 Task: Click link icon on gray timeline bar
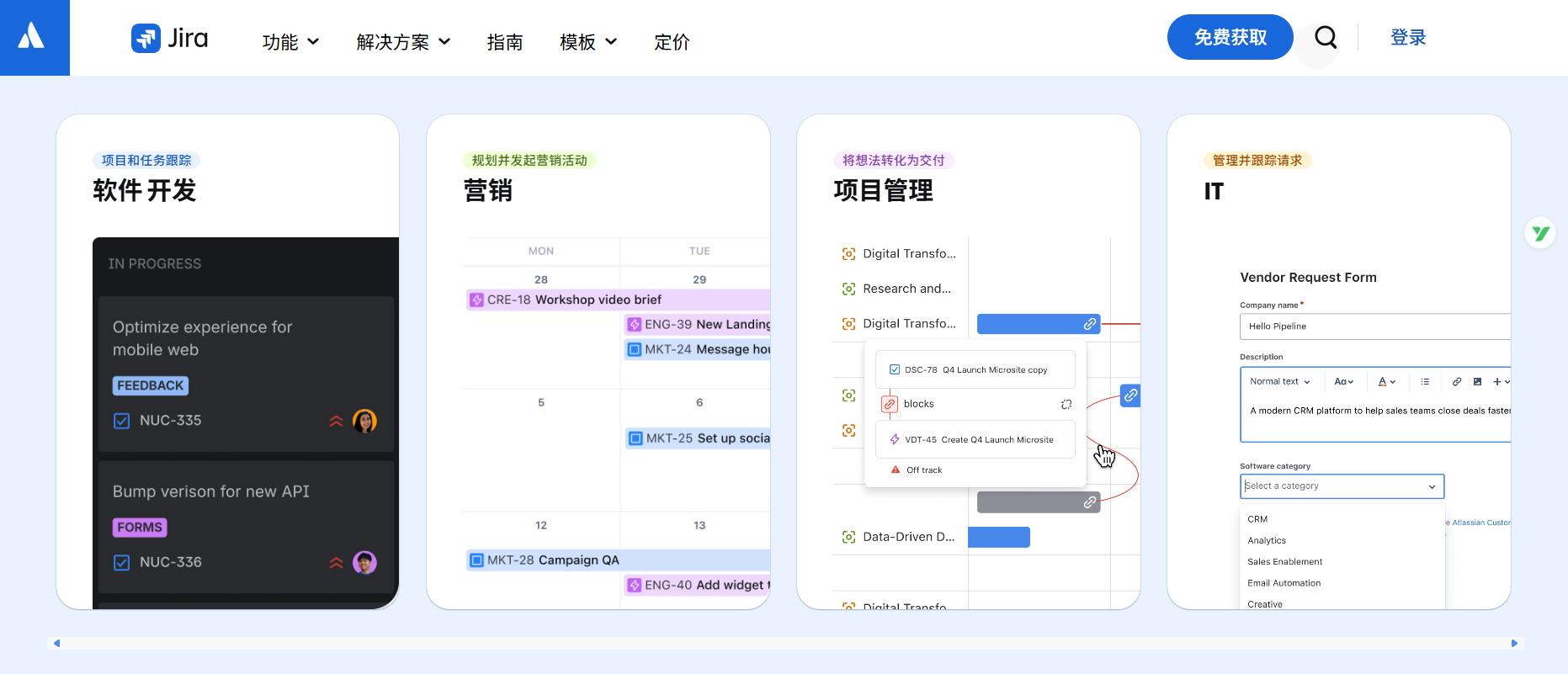coord(1089,502)
